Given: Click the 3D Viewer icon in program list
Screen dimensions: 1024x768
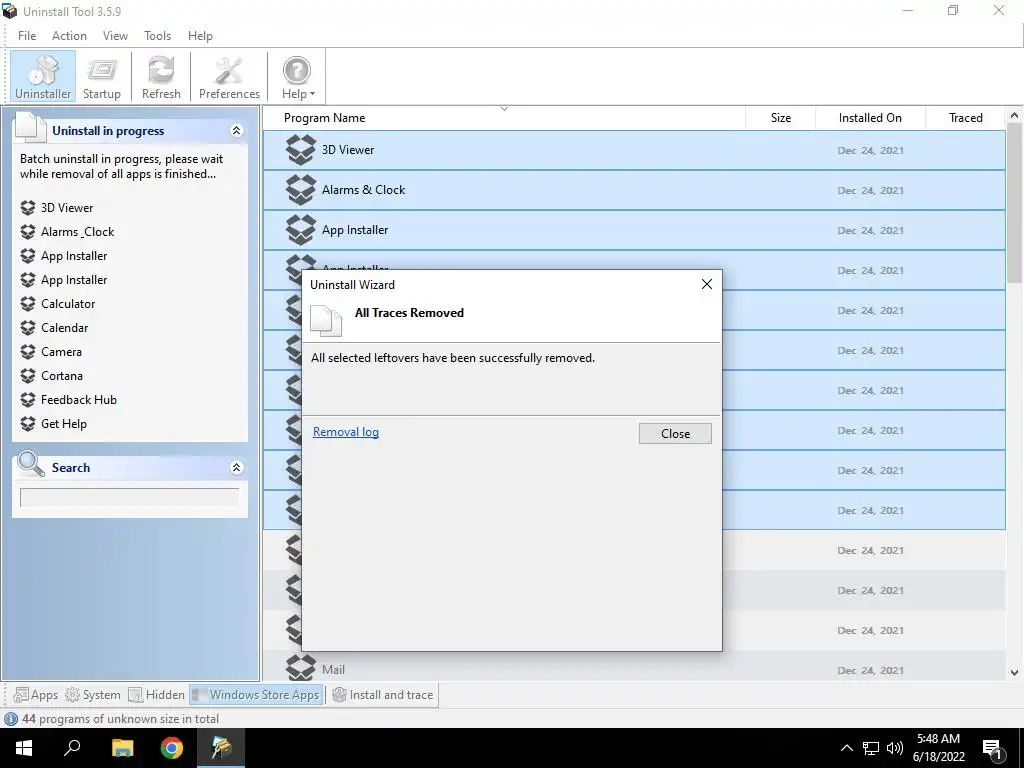Looking at the screenshot, I should click(300, 150).
